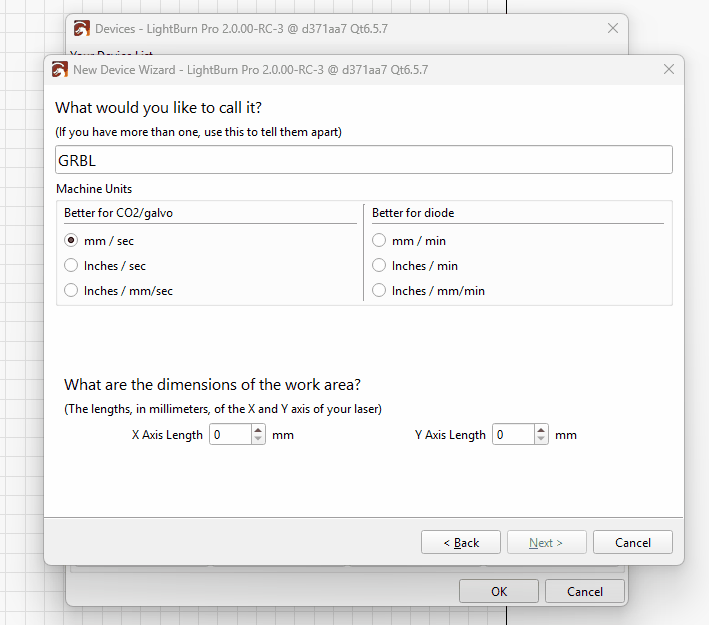
Task: Increase Y Axis Length with up arrow
Action: (x=541, y=430)
